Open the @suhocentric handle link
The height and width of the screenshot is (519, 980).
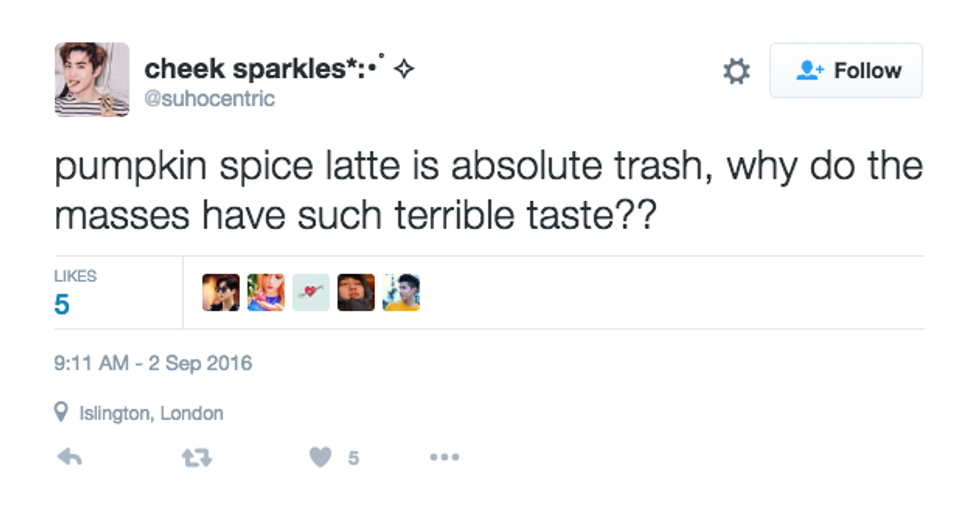209,99
